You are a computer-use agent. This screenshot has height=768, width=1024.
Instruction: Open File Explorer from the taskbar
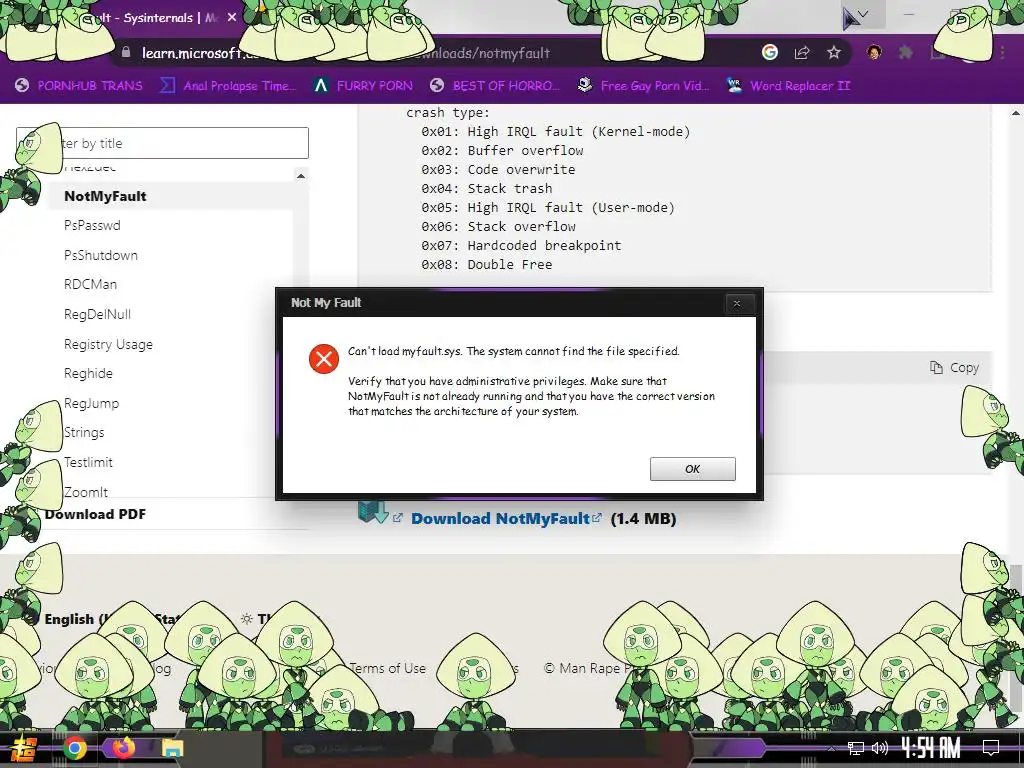(x=172, y=748)
